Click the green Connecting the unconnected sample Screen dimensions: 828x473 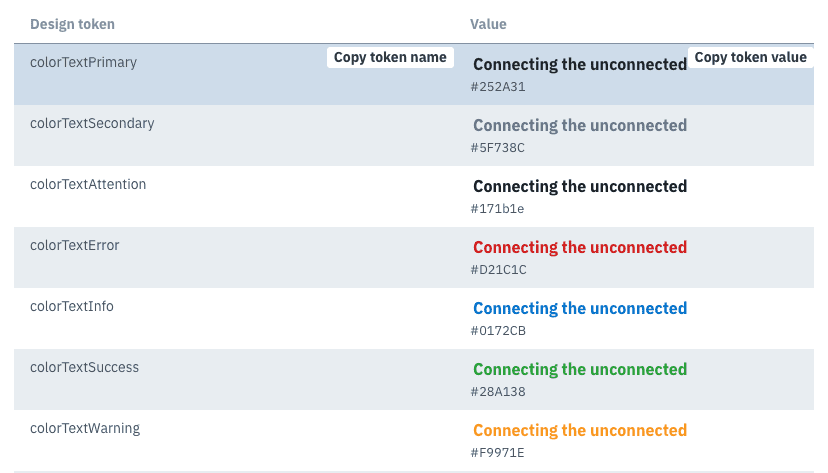pos(580,369)
